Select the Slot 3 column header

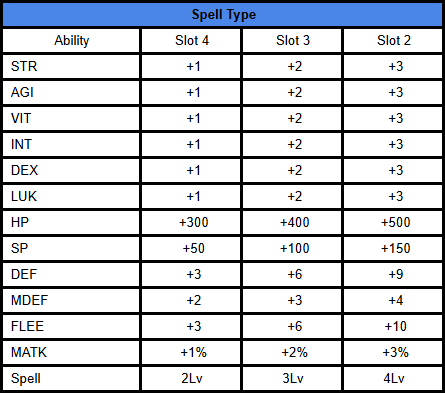click(x=292, y=41)
